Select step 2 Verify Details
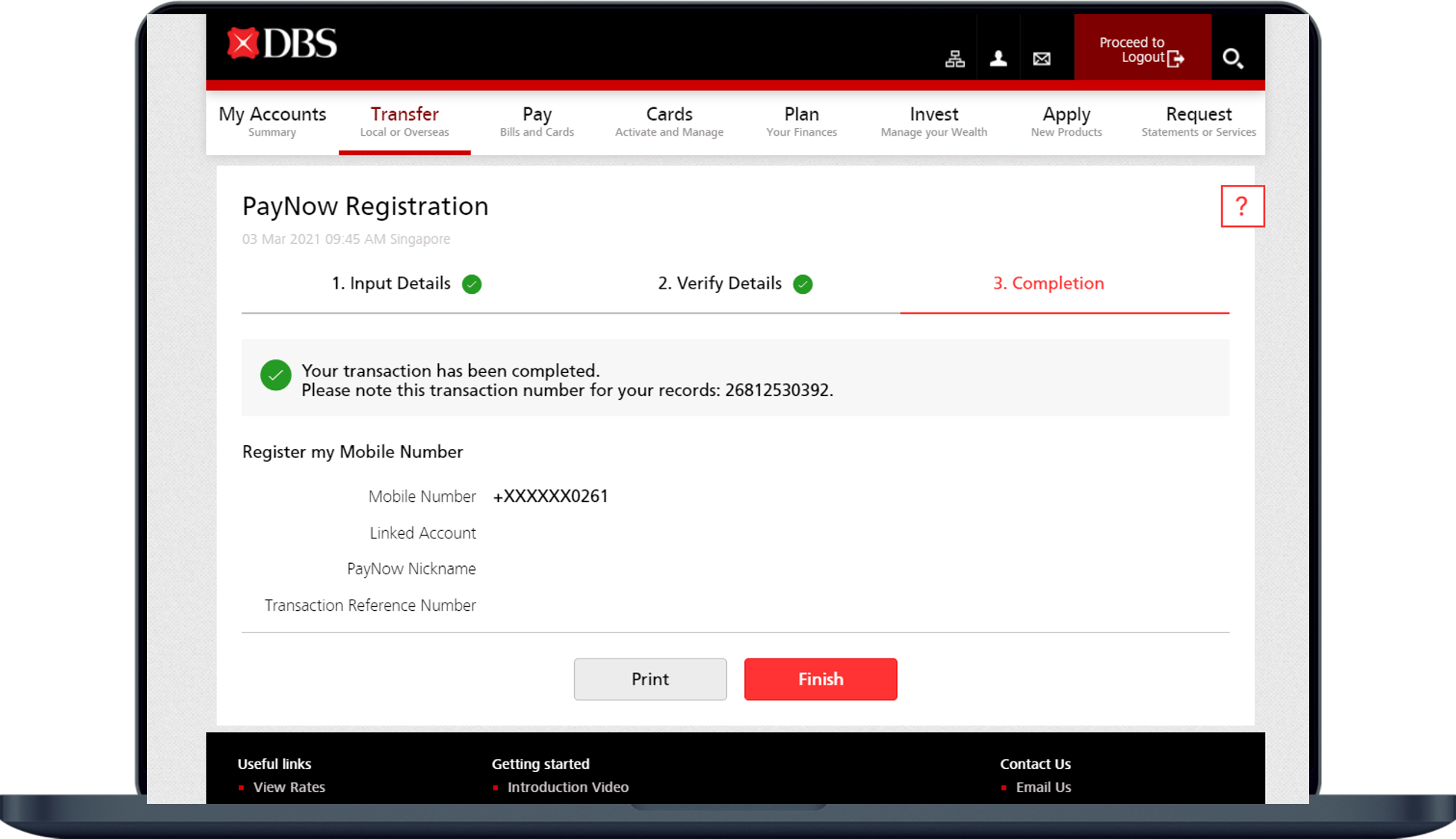1456x839 pixels. pyautogui.click(x=720, y=283)
